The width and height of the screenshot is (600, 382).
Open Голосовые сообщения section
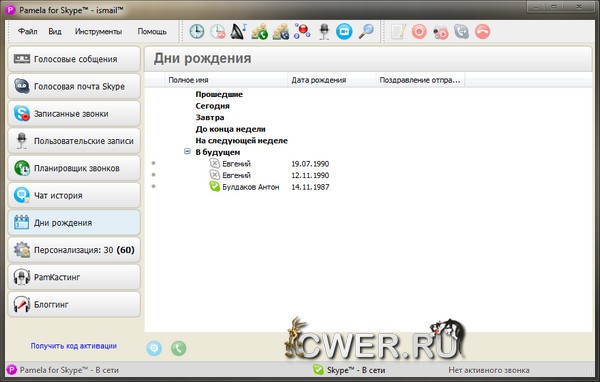[x=74, y=59]
